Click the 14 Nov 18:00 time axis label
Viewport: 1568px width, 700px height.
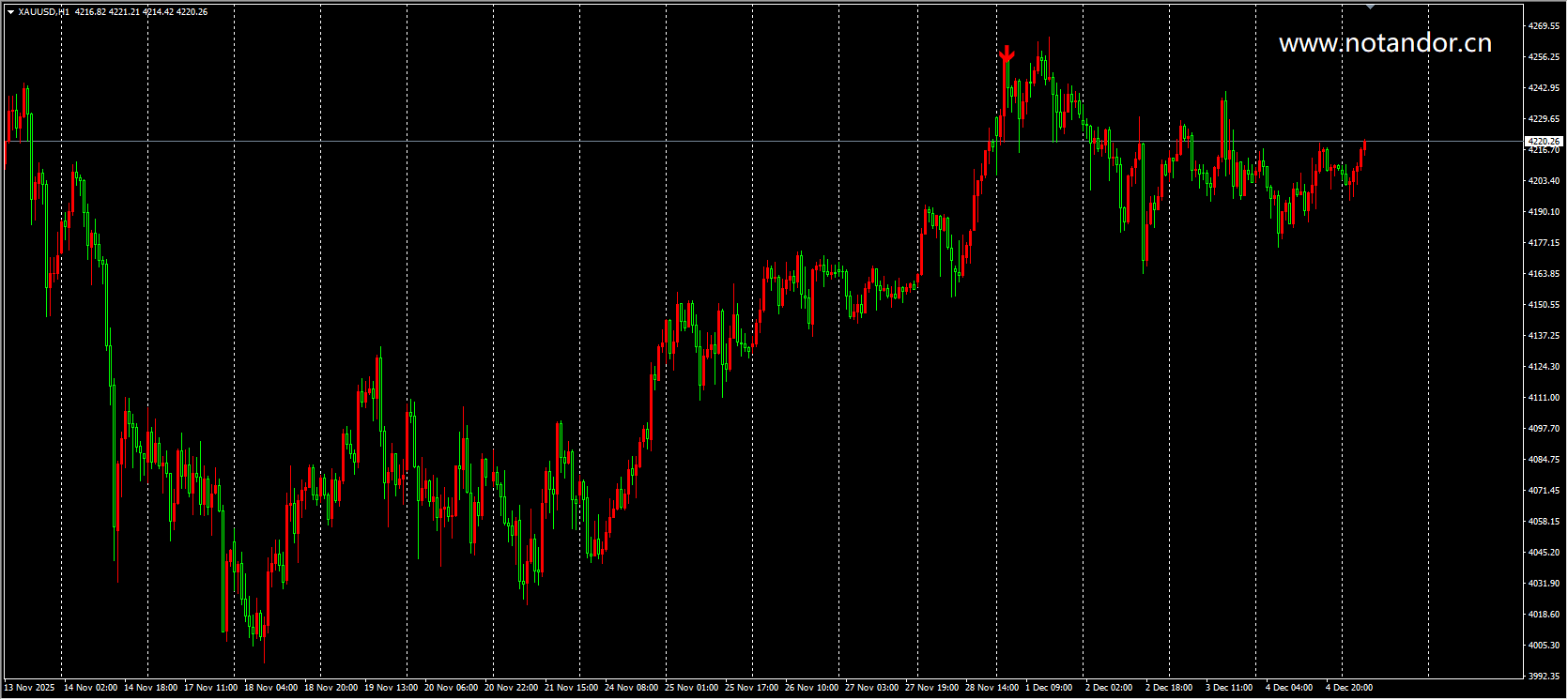[150, 688]
